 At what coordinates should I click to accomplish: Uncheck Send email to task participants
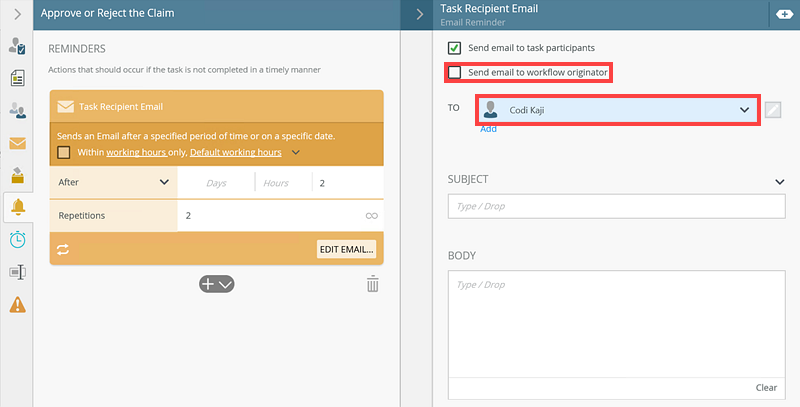(454, 48)
